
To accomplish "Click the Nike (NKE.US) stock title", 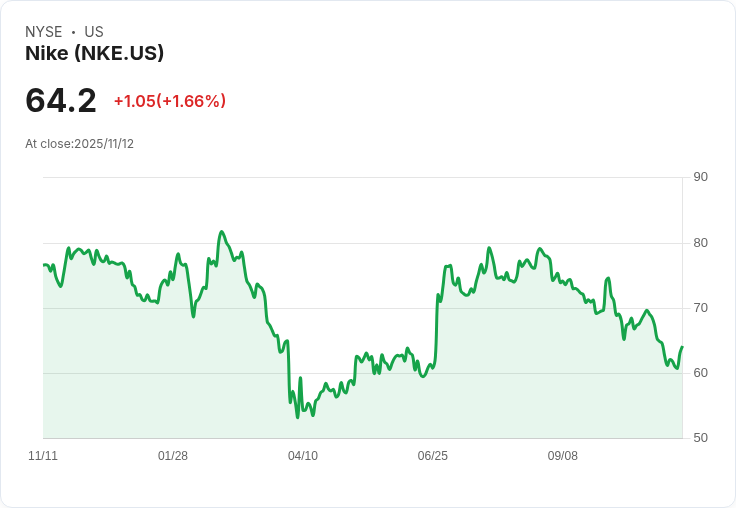I will click(x=94, y=53).
